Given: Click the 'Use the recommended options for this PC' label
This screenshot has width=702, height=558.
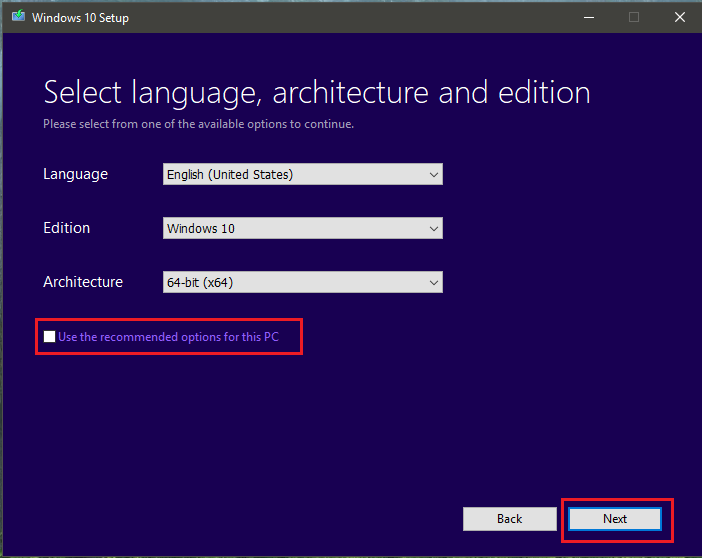Looking at the screenshot, I should [168, 337].
